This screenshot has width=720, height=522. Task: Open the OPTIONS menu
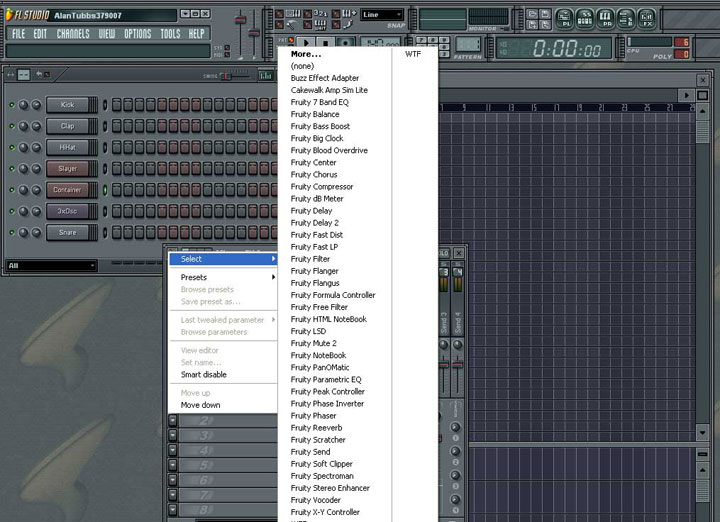coord(137,34)
